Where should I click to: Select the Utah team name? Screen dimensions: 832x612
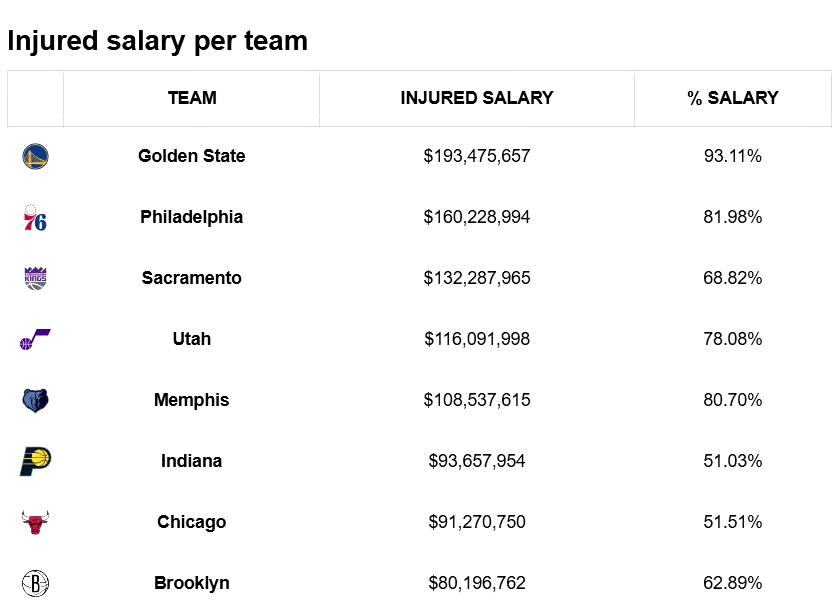point(192,339)
